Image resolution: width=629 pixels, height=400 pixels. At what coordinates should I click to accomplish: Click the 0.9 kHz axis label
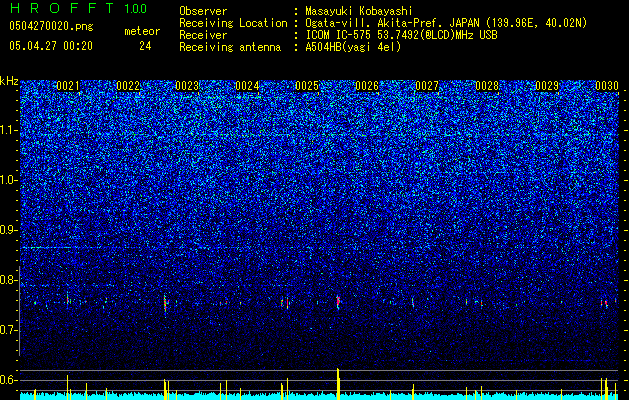9,230
